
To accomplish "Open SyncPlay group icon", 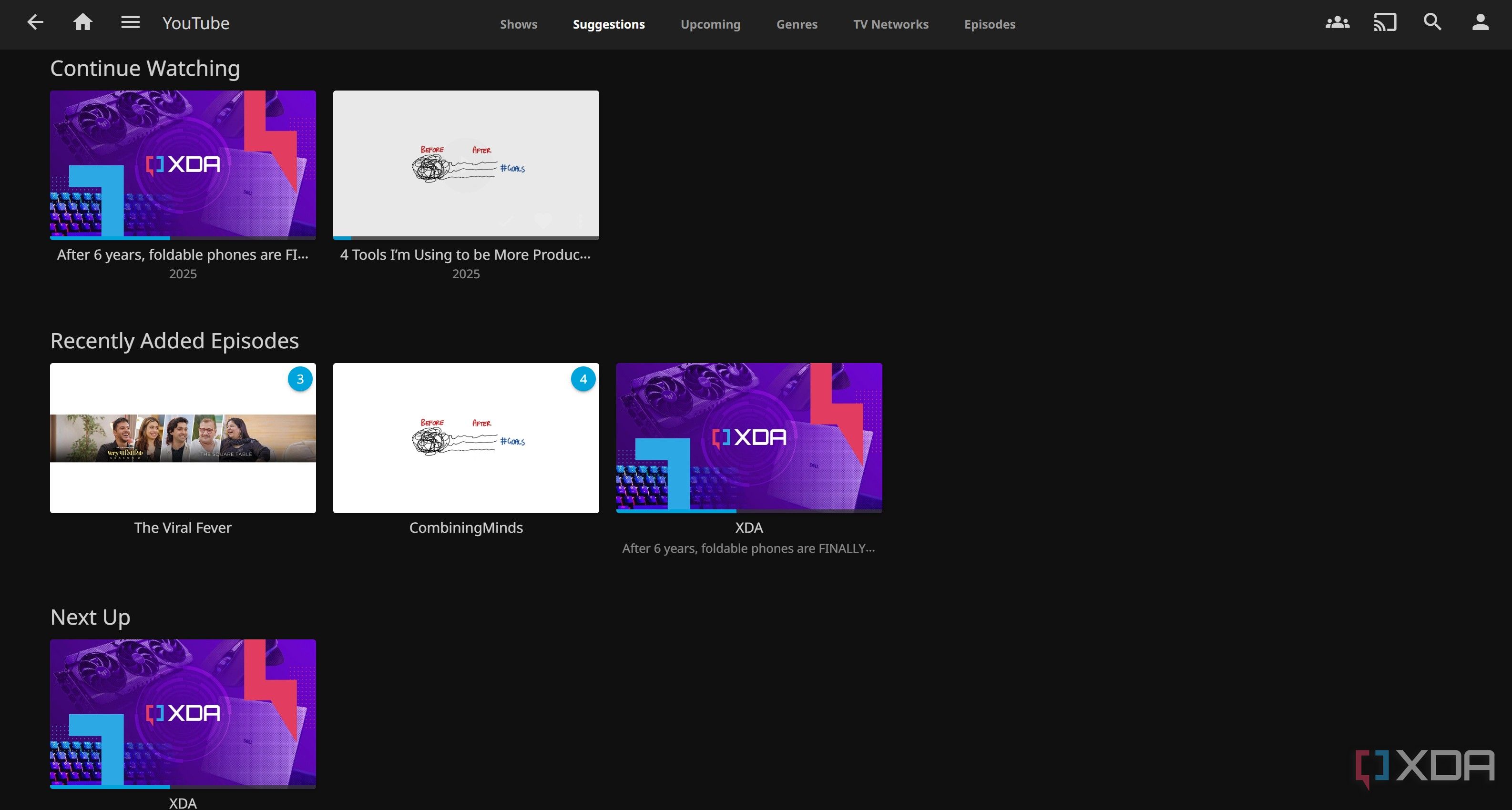I will [1337, 23].
